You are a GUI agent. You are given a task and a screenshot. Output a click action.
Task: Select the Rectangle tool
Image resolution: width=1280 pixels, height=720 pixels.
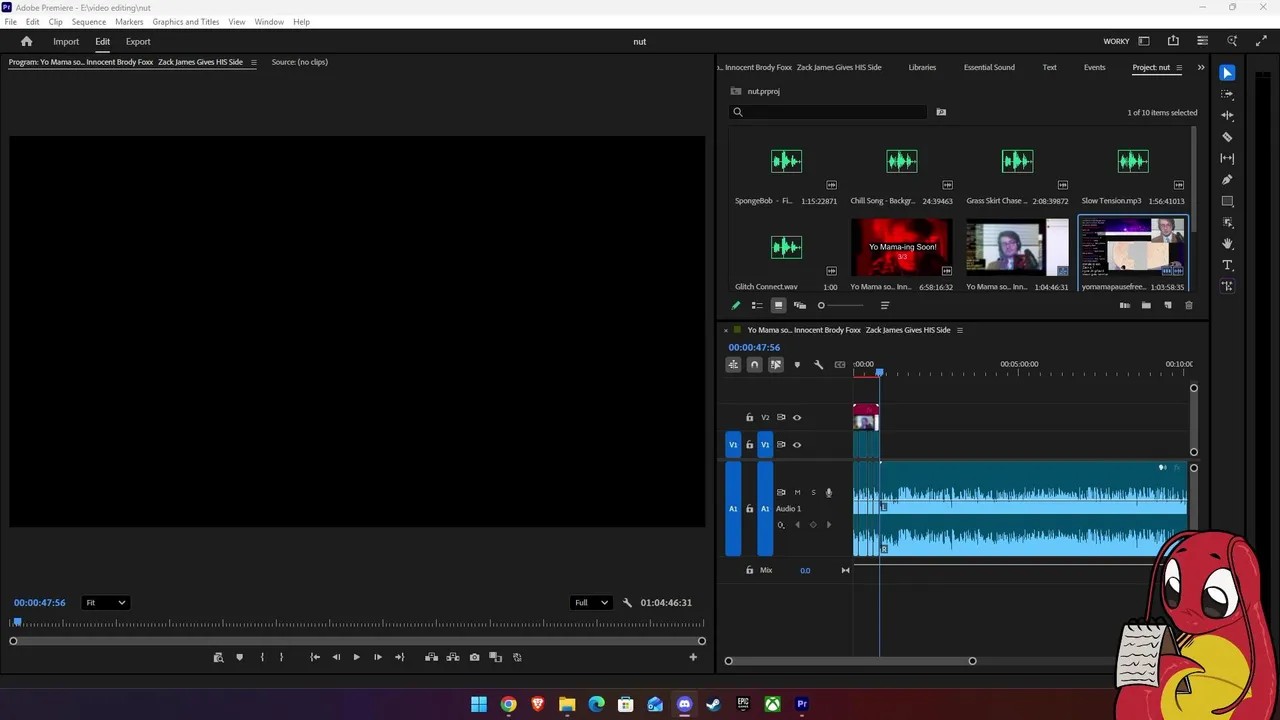tap(1227, 201)
